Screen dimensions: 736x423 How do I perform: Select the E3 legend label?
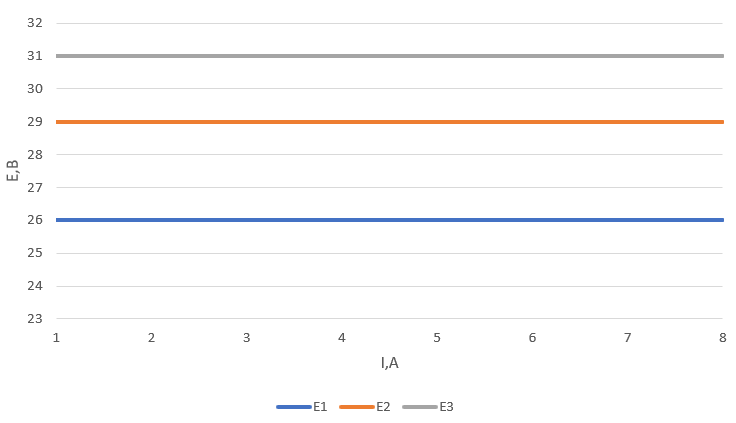tap(446, 407)
